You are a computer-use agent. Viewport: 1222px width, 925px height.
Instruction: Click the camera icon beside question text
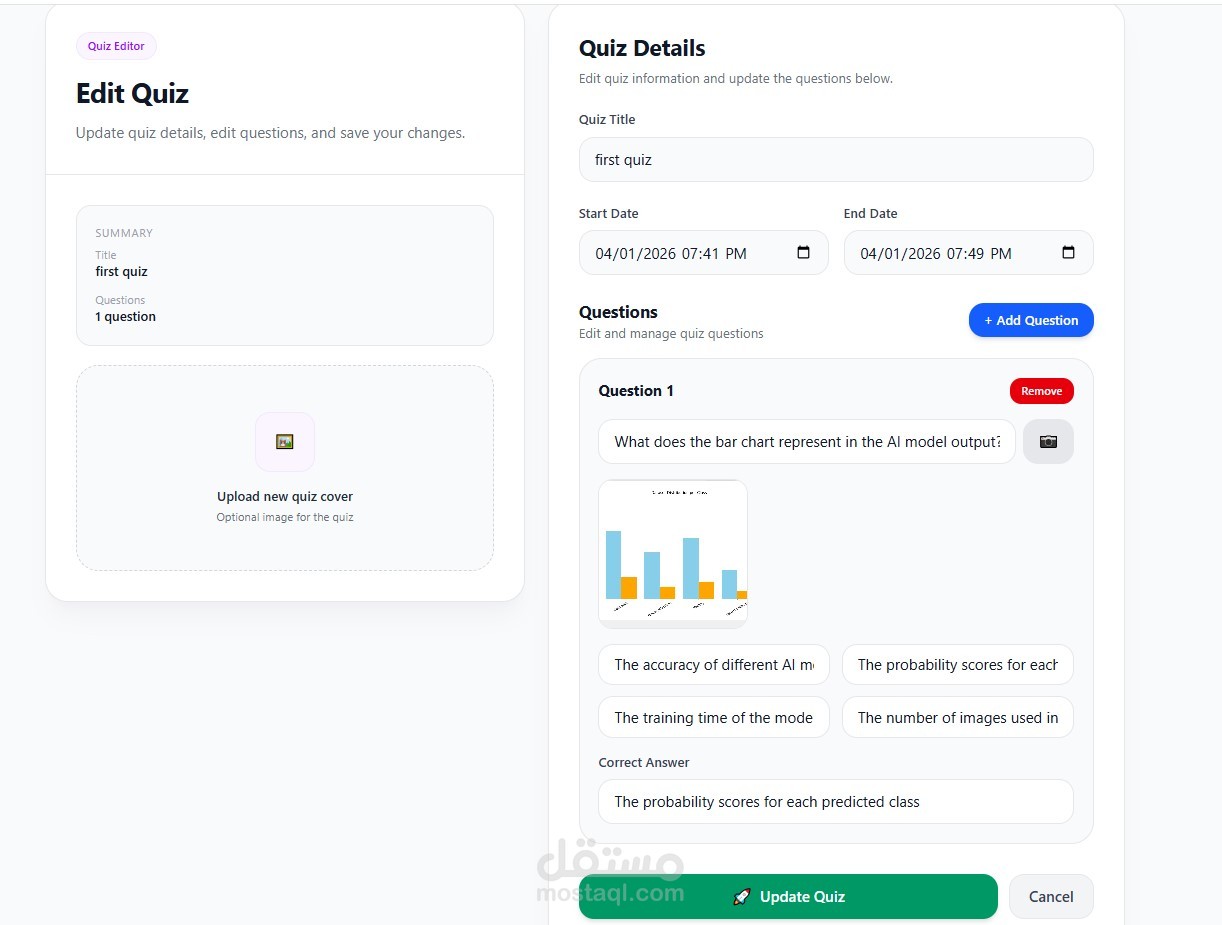[1048, 441]
